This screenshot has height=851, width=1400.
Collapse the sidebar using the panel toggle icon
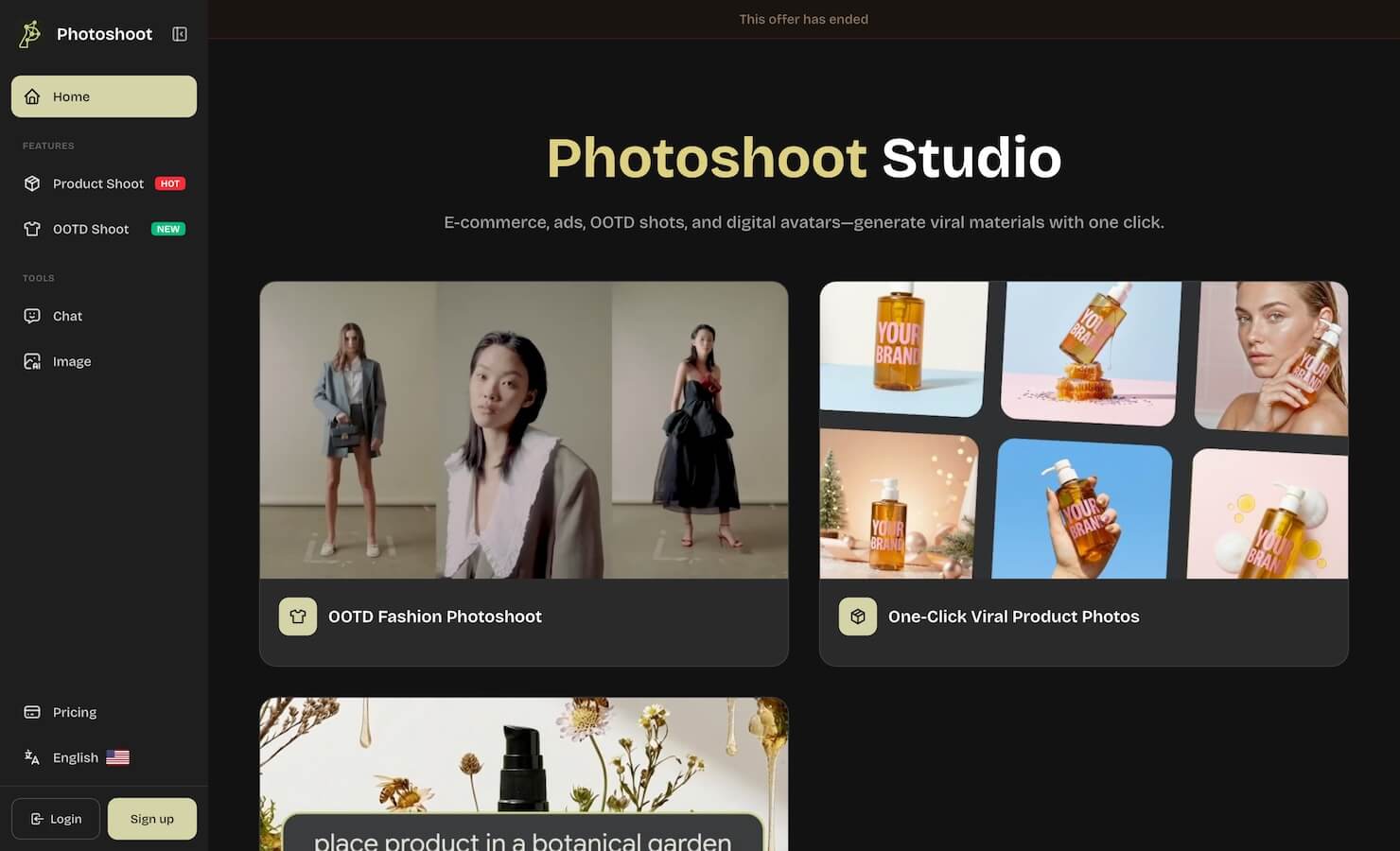pos(180,34)
